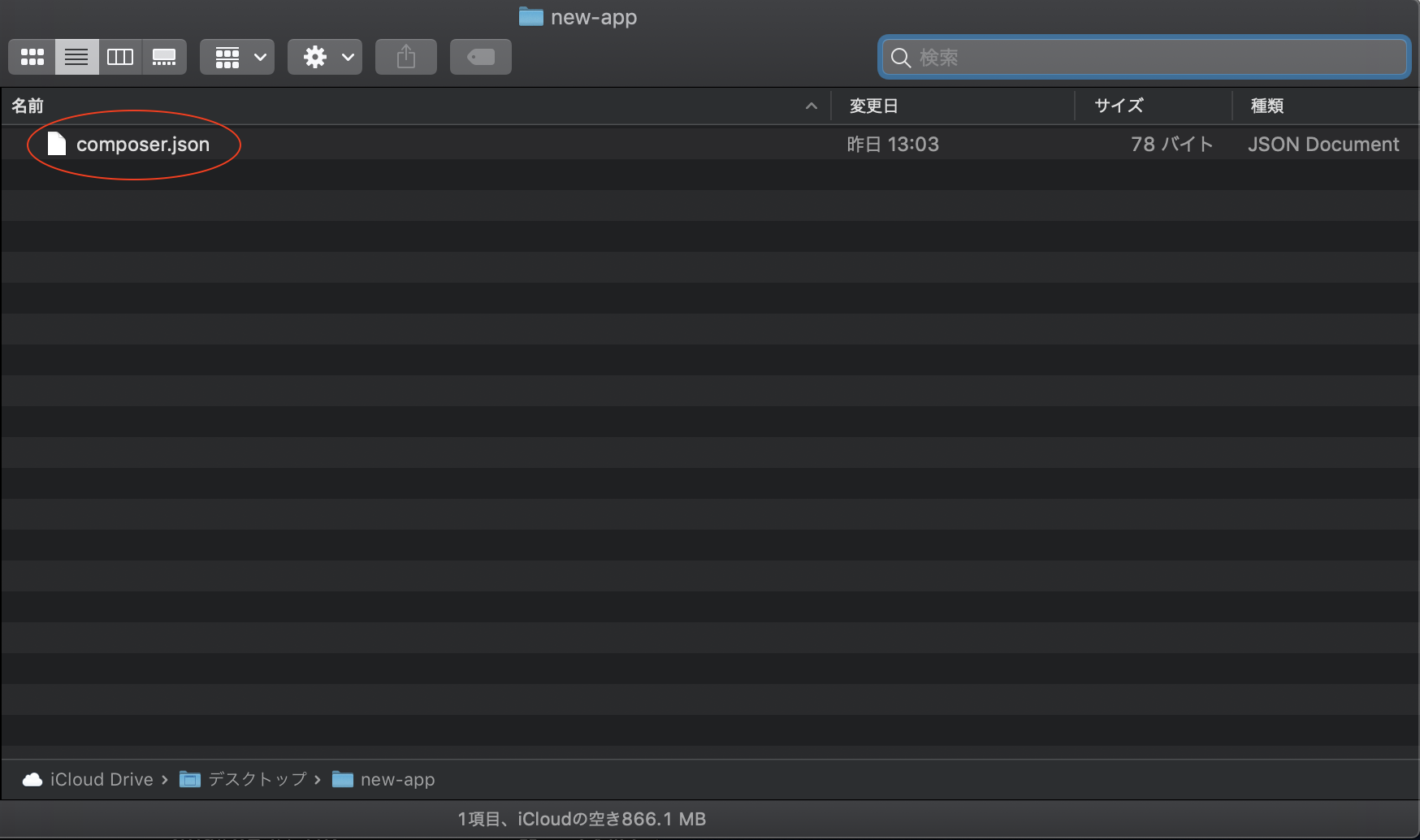Focus the 検索 search field
1420x840 pixels.
click(1144, 57)
